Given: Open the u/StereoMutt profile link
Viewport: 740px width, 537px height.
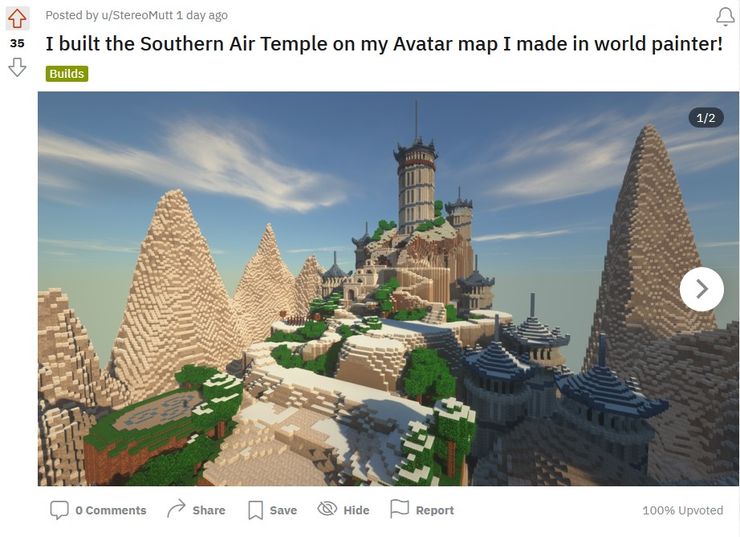Looking at the screenshot, I should click(x=137, y=16).
